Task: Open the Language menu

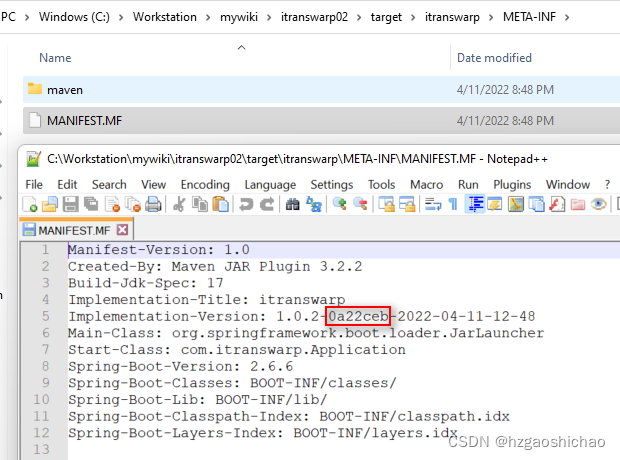Action: (x=270, y=185)
